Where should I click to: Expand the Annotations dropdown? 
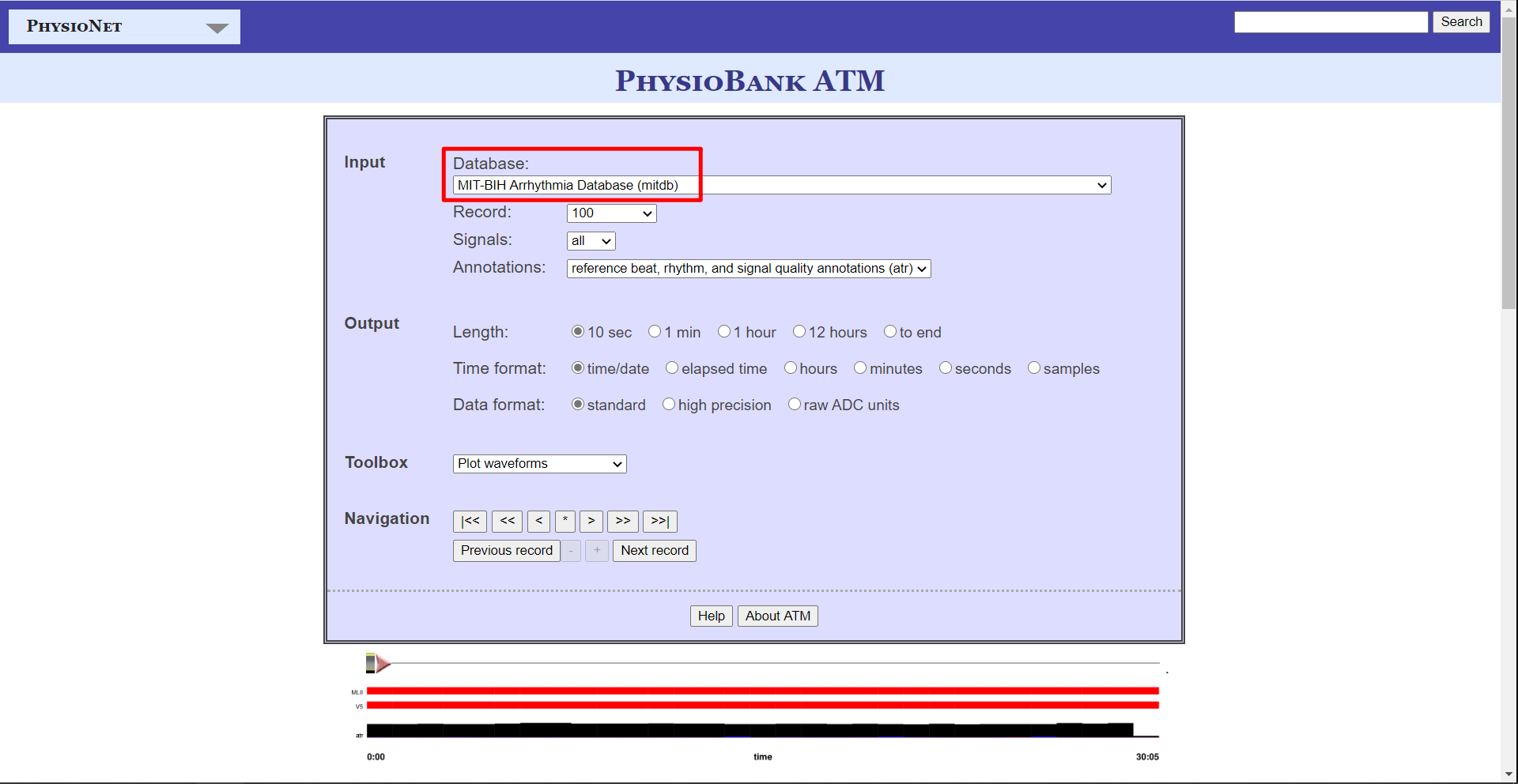[748, 269]
